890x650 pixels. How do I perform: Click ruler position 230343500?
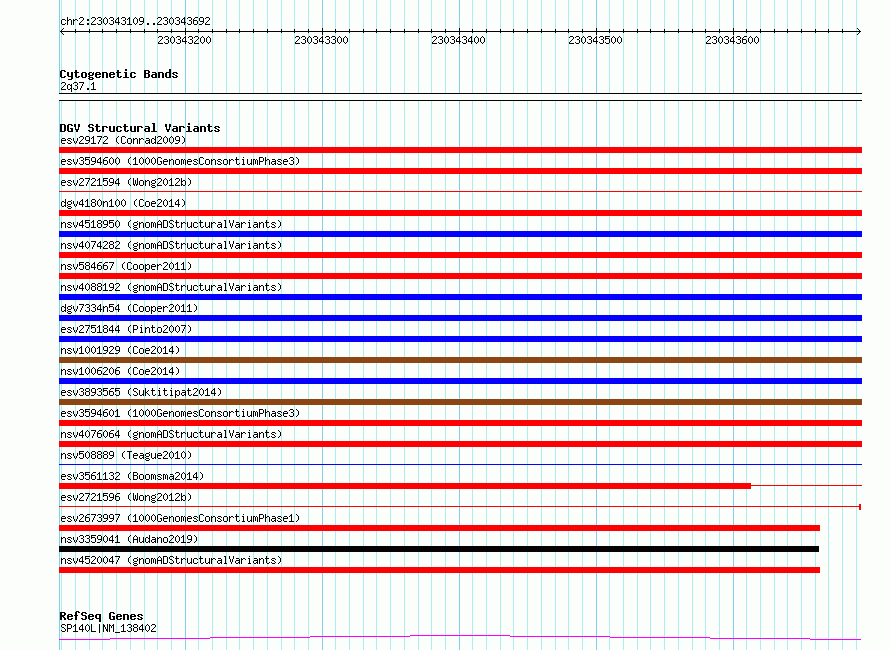pyautogui.click(x=595, y=40)
